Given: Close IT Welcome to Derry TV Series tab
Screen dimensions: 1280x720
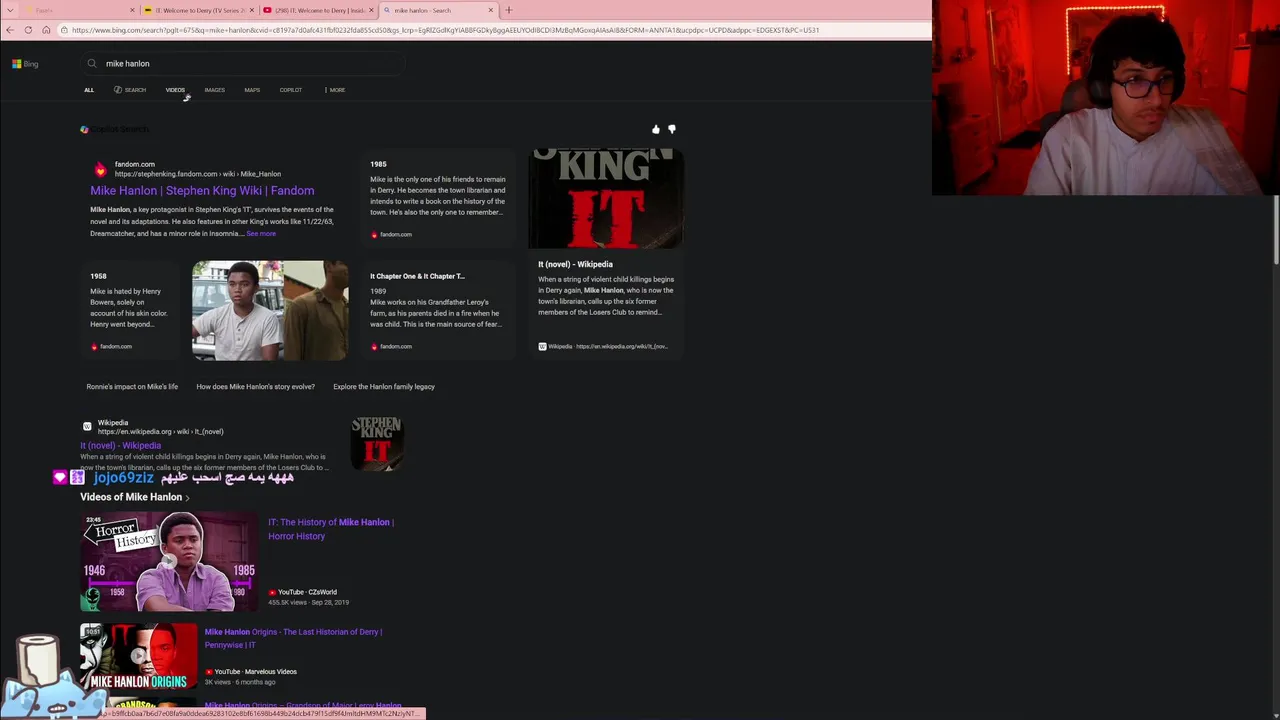Looking at the screenshot, I should click(252, 10).
